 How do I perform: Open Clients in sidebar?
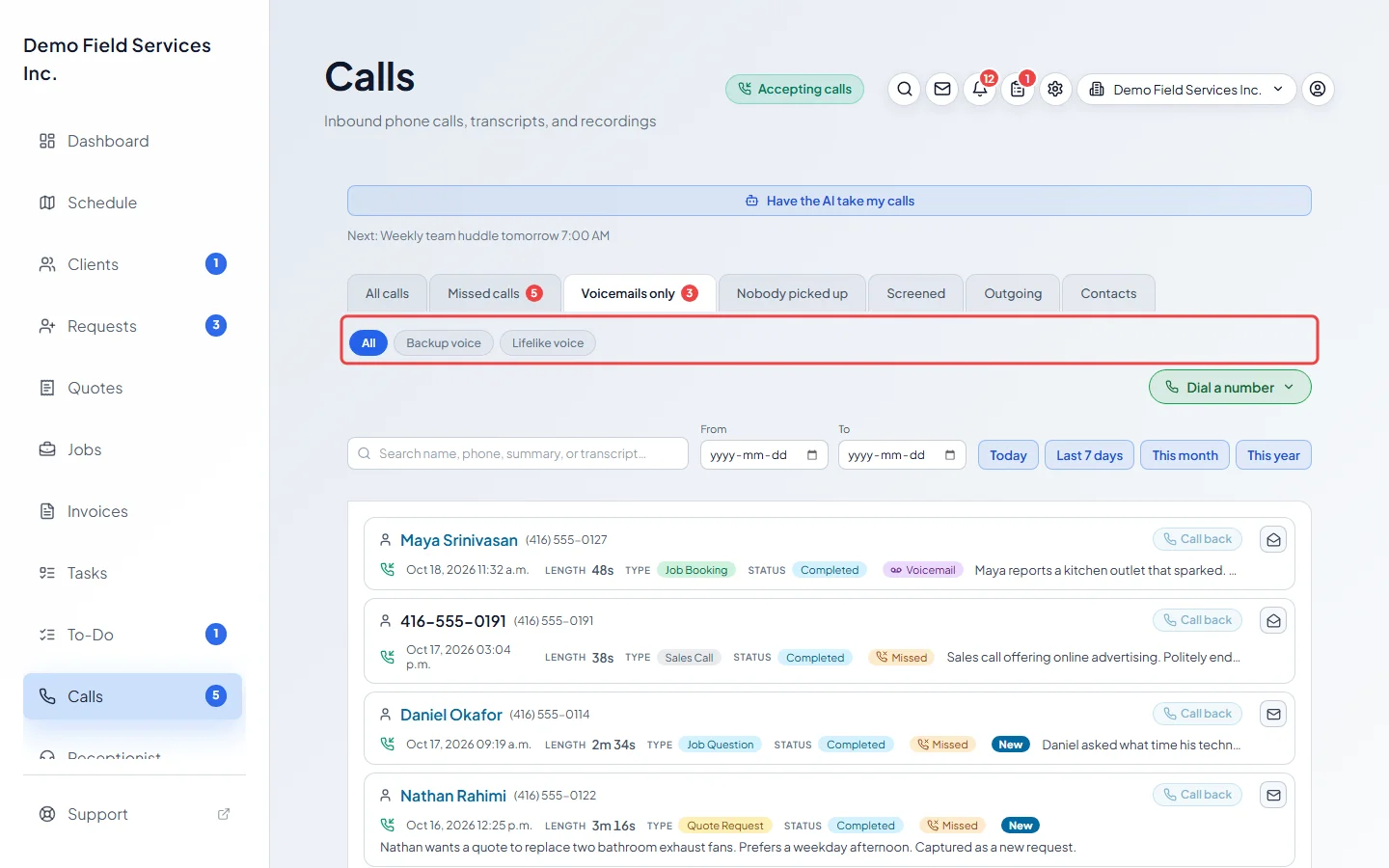(133, 264)
